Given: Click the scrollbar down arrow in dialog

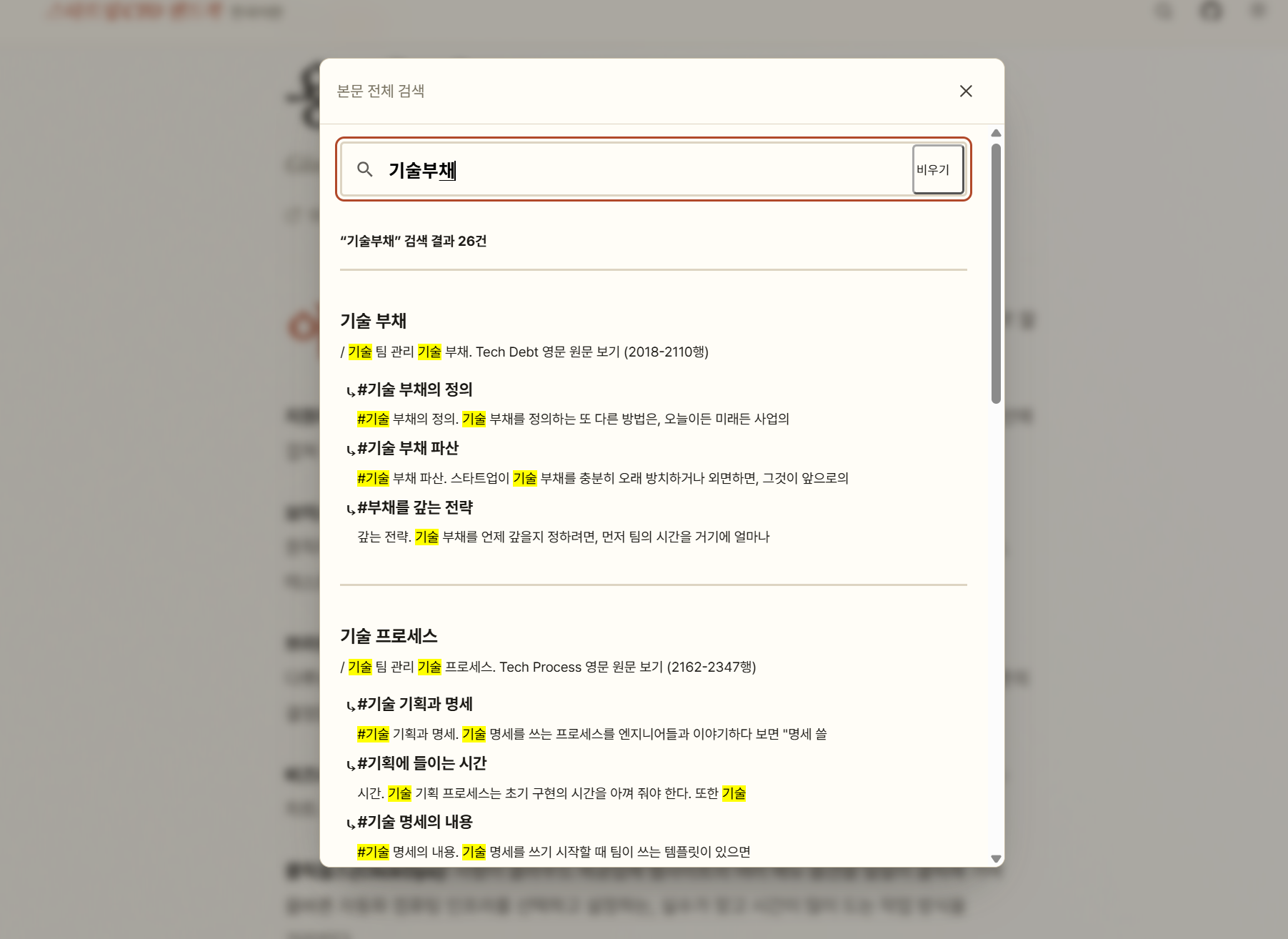Looking at the screenshot, I should point(996,858).
